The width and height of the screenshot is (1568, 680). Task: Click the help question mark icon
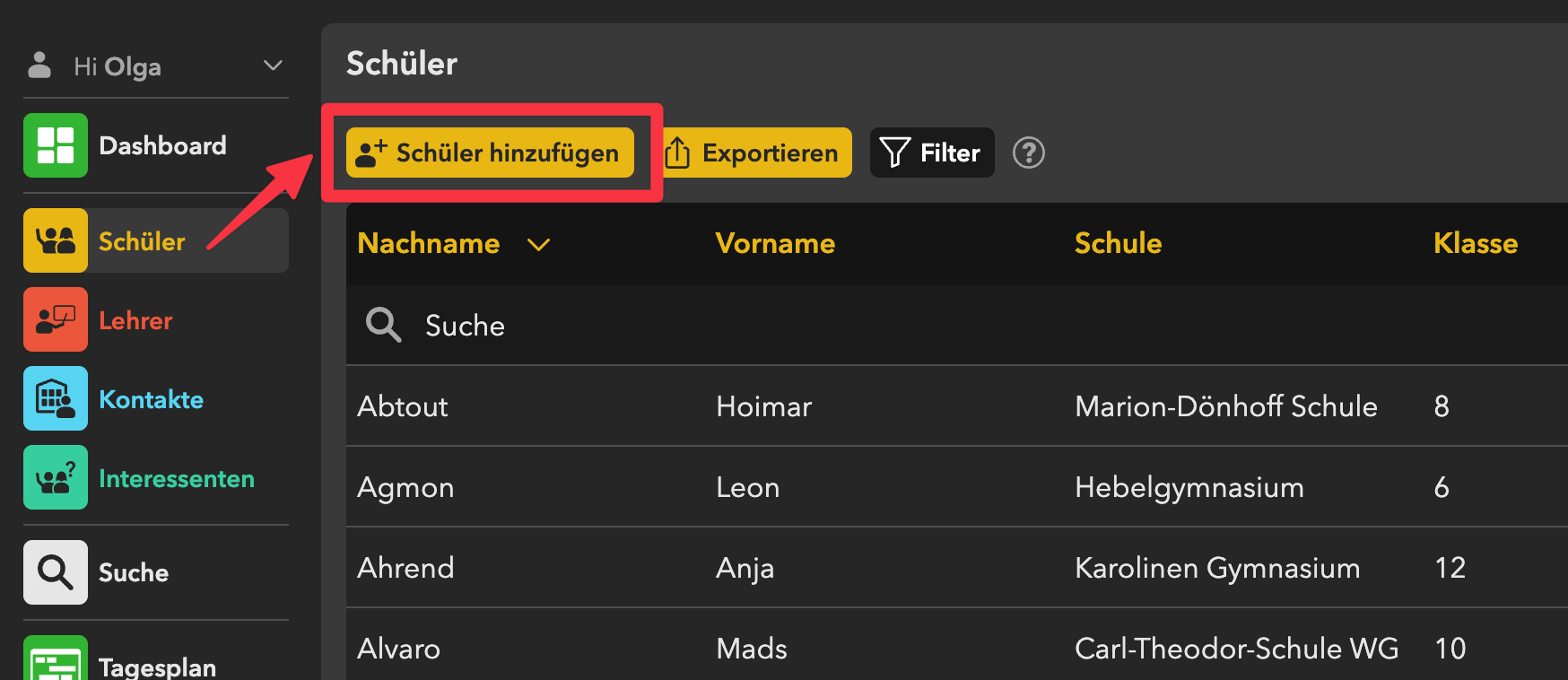[1028, 153]
